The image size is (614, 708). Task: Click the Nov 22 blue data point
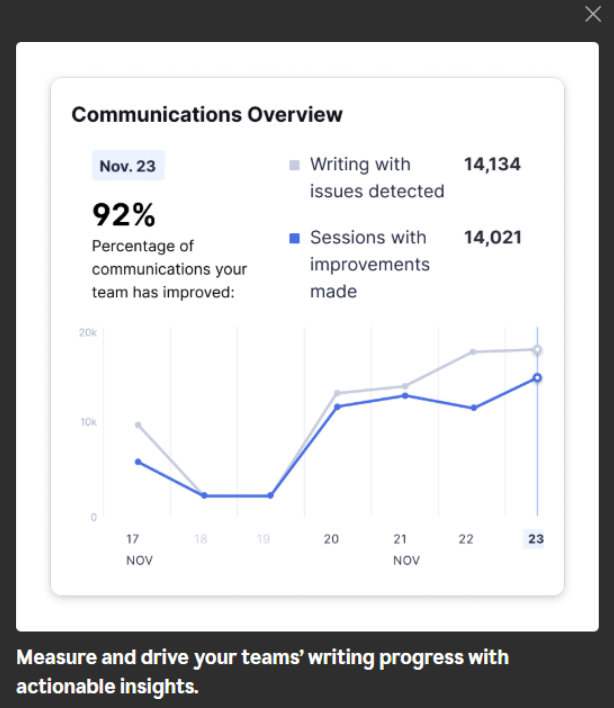click(474, 408)
